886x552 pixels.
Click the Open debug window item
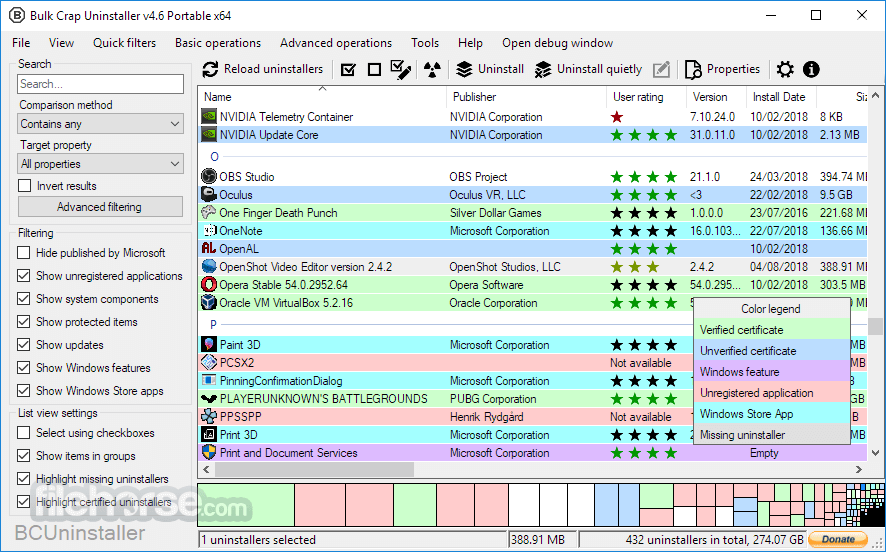coord(557,43)
